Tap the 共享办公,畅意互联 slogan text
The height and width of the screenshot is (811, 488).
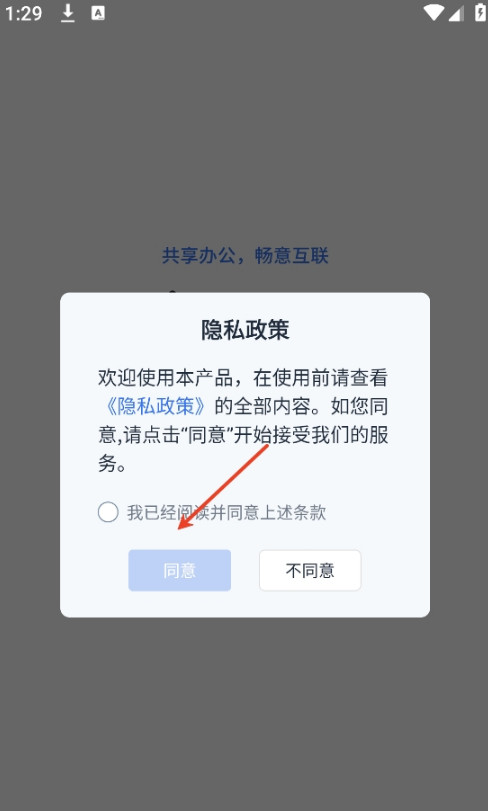pos(245,256)
